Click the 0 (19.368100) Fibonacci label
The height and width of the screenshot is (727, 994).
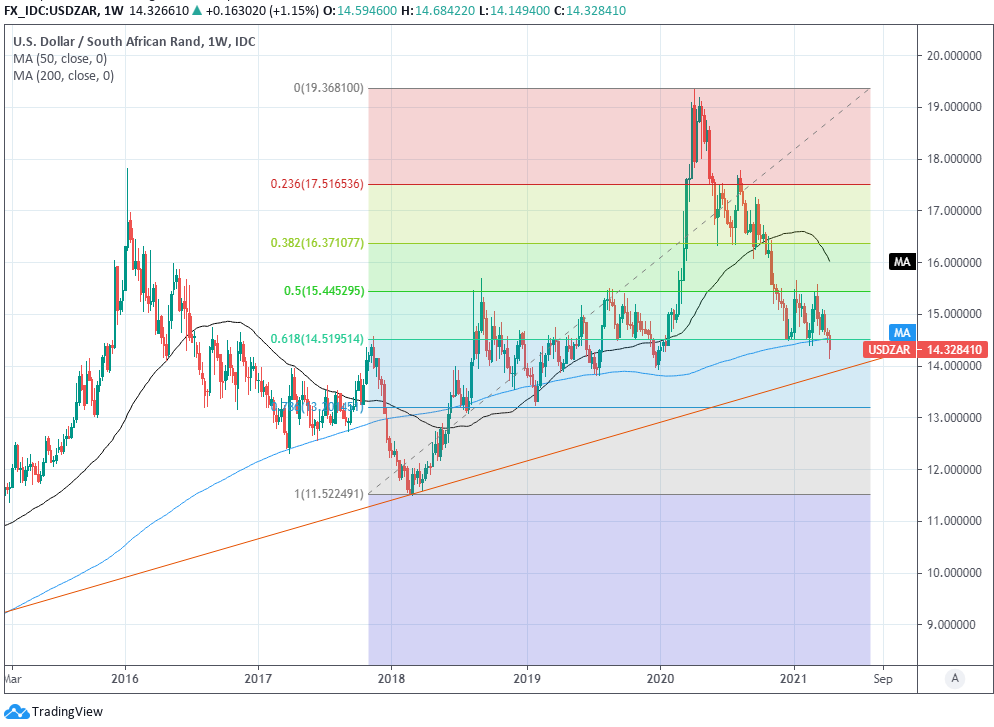click(x=328, y=88)
